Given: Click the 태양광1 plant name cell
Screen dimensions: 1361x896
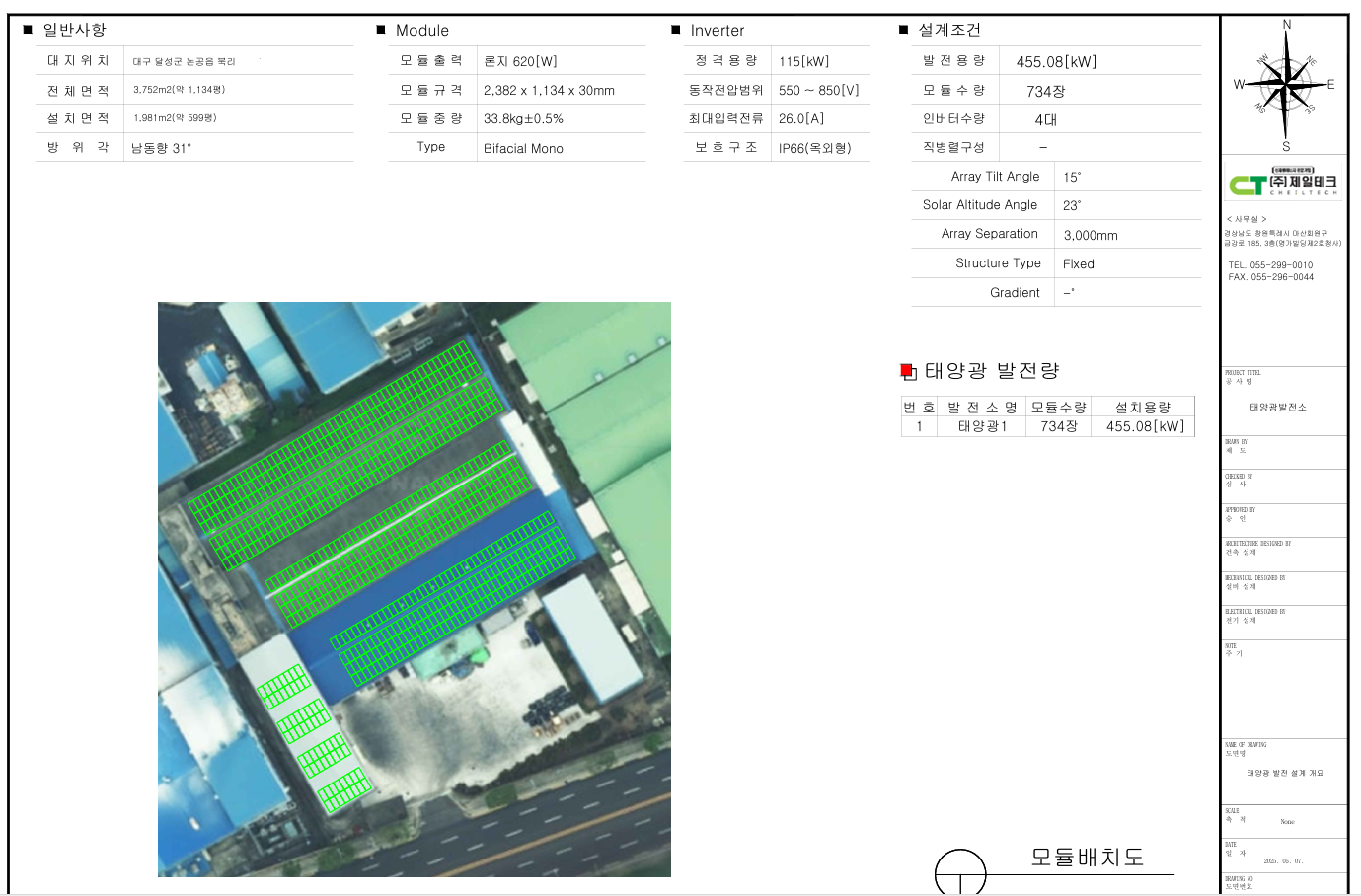Looking at the screenshot, I should click(x=982, y=426).
